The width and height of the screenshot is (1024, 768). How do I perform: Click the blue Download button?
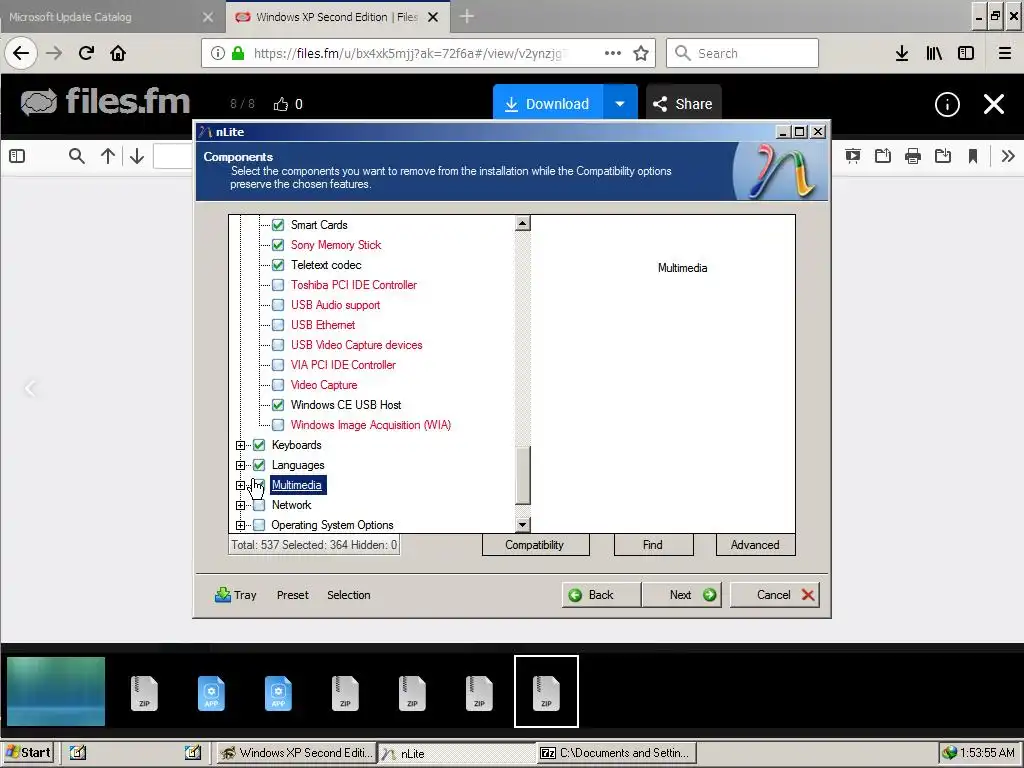click(x=548, y=103)
